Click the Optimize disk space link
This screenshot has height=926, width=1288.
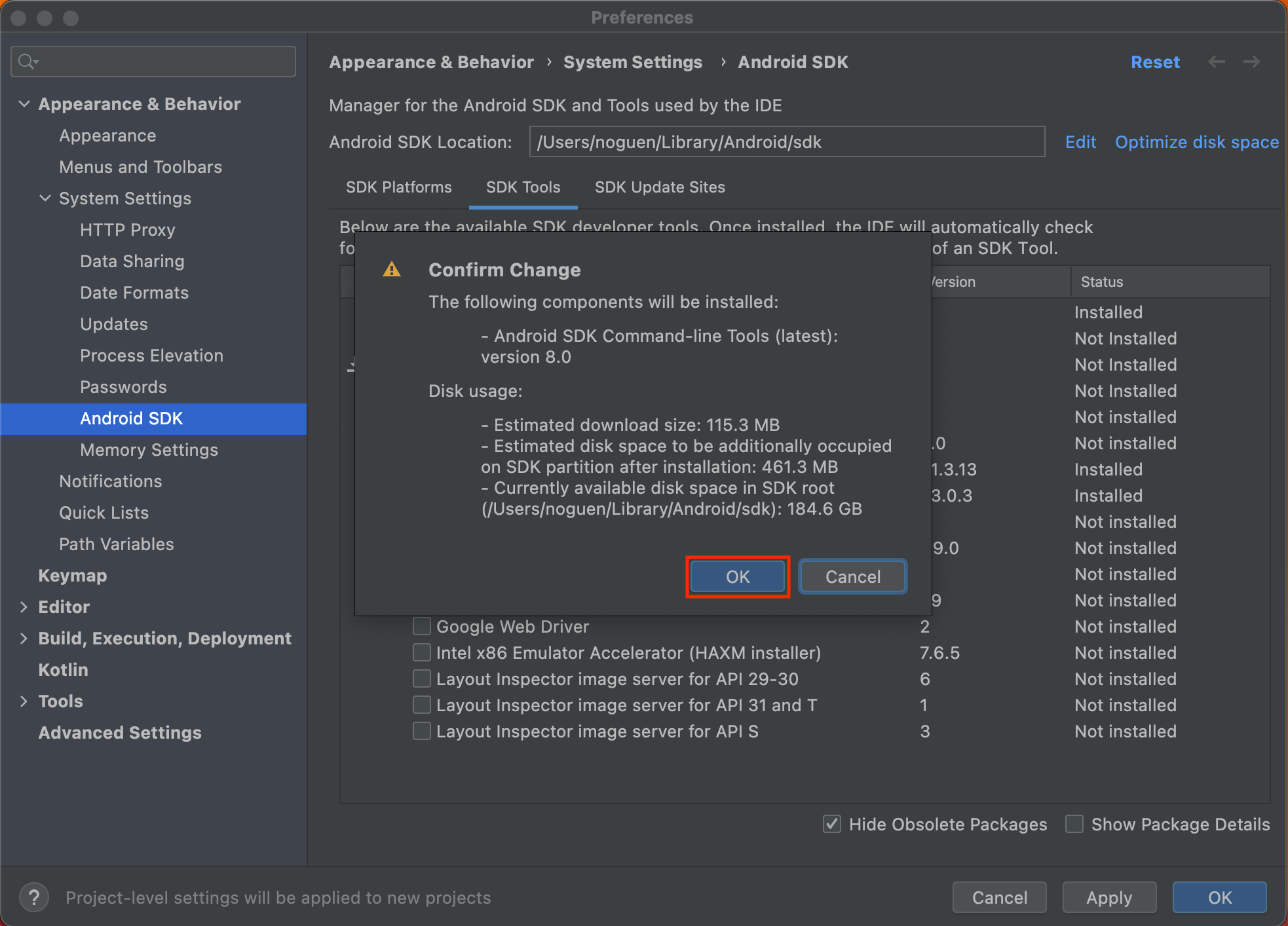click(1196, 142)
